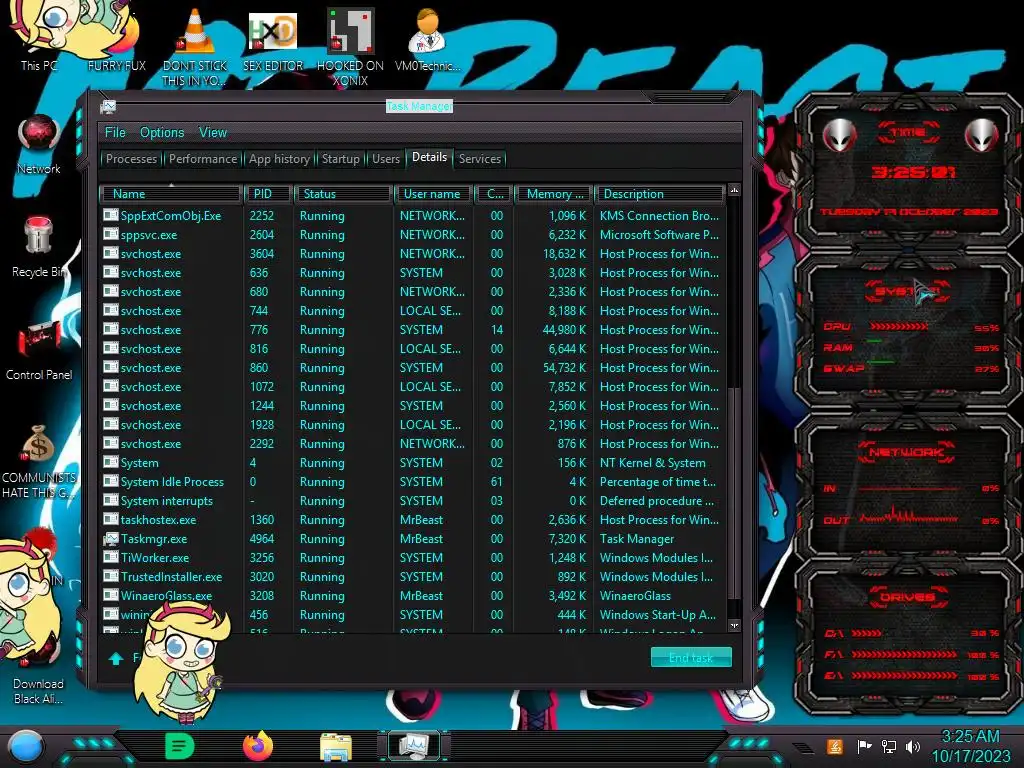This screenshot has width=1024, height=768.
Task: Open the VLC cone desktop shortcut
Action: [195, 46]
